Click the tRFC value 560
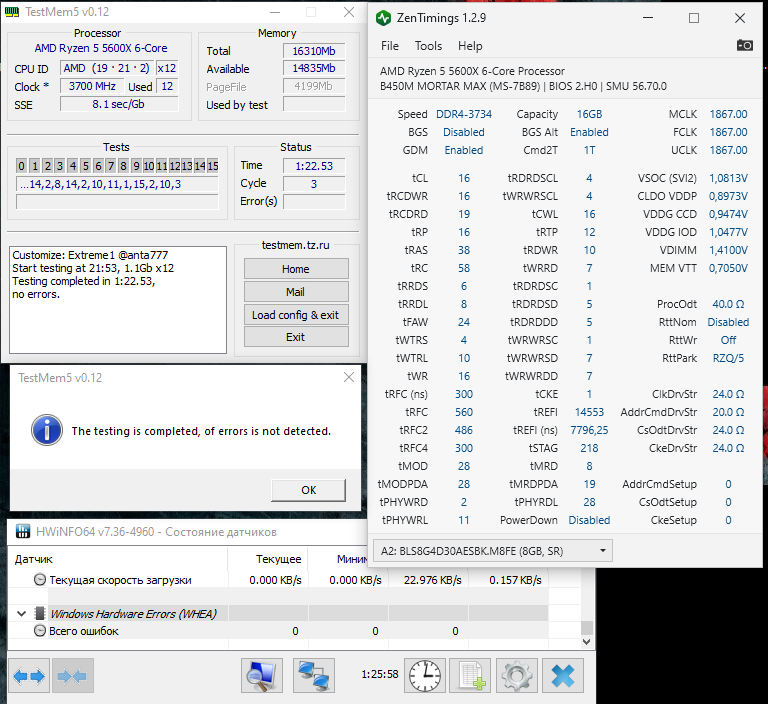 tap(464, 412)
